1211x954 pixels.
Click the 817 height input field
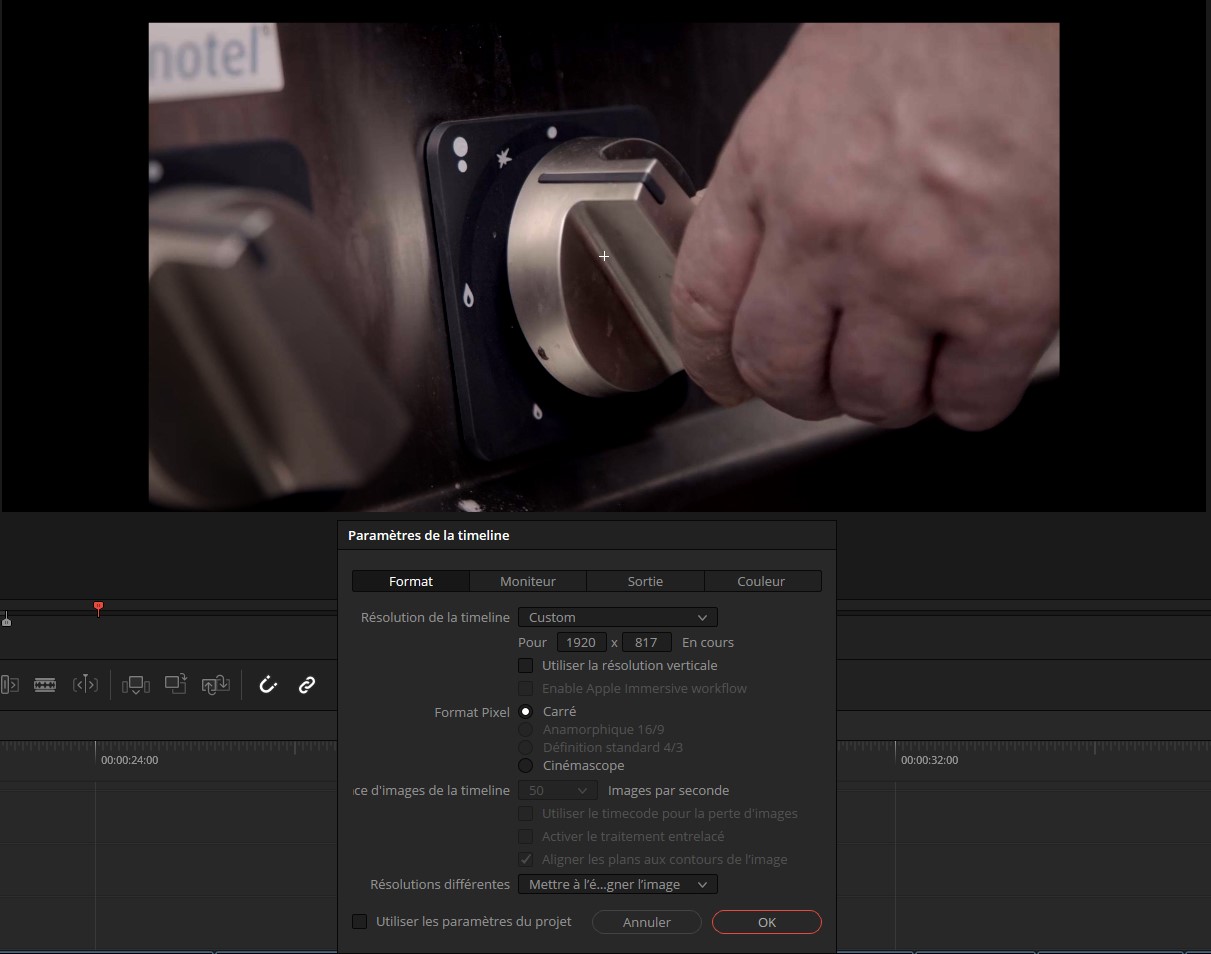click(646, 643)
